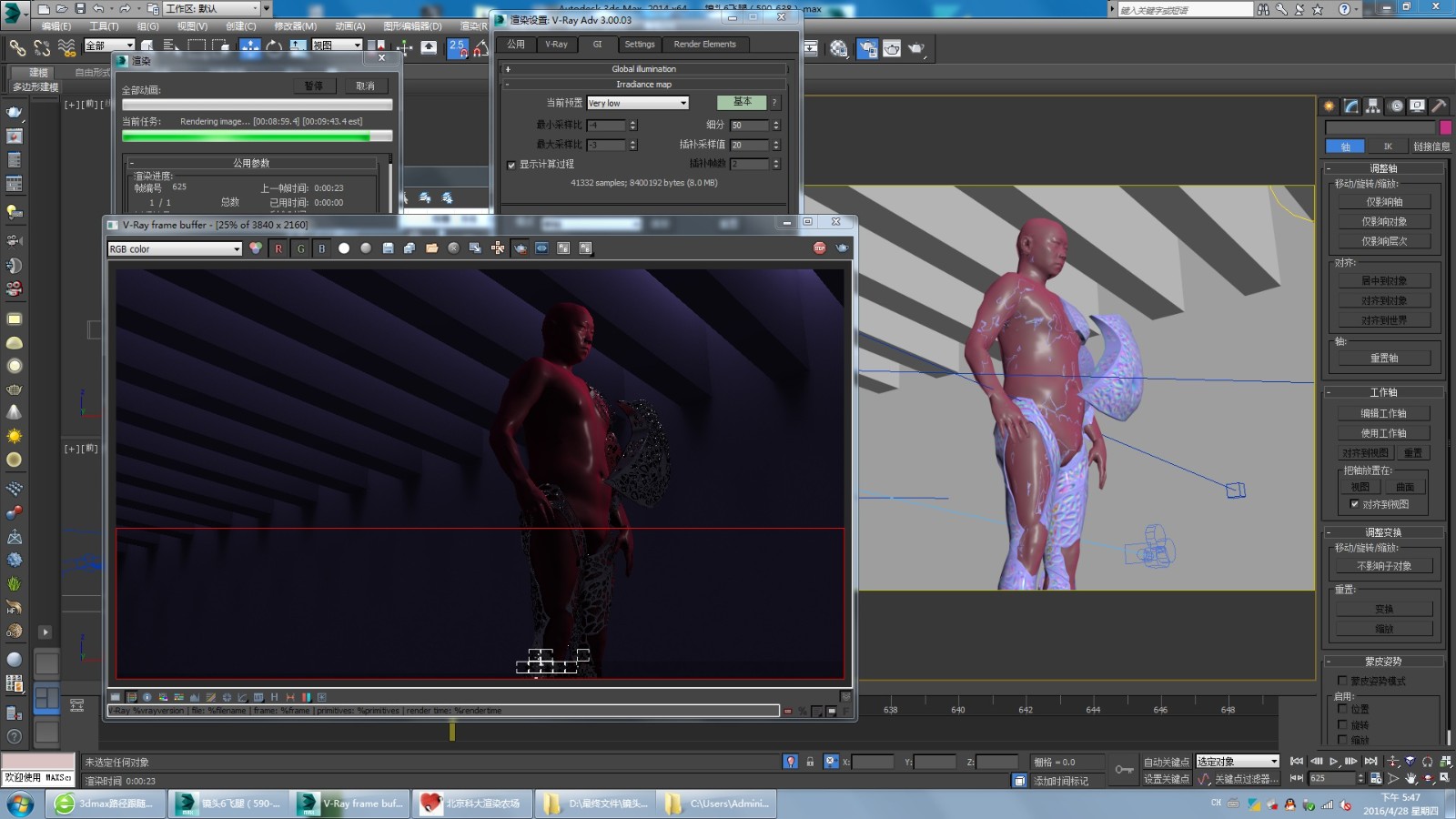Toggle 对齐到视图 checkbox
This screenshot has width=1456, height=819.
pyautogui.click(x=1354, y=504)
